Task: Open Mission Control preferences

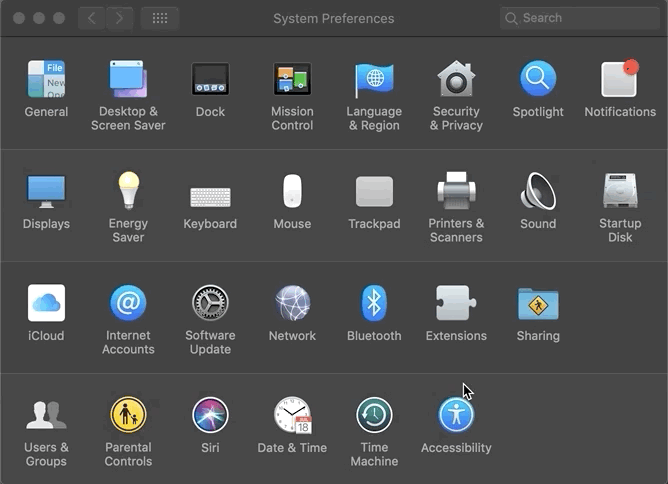Action: tap(292, 80)
